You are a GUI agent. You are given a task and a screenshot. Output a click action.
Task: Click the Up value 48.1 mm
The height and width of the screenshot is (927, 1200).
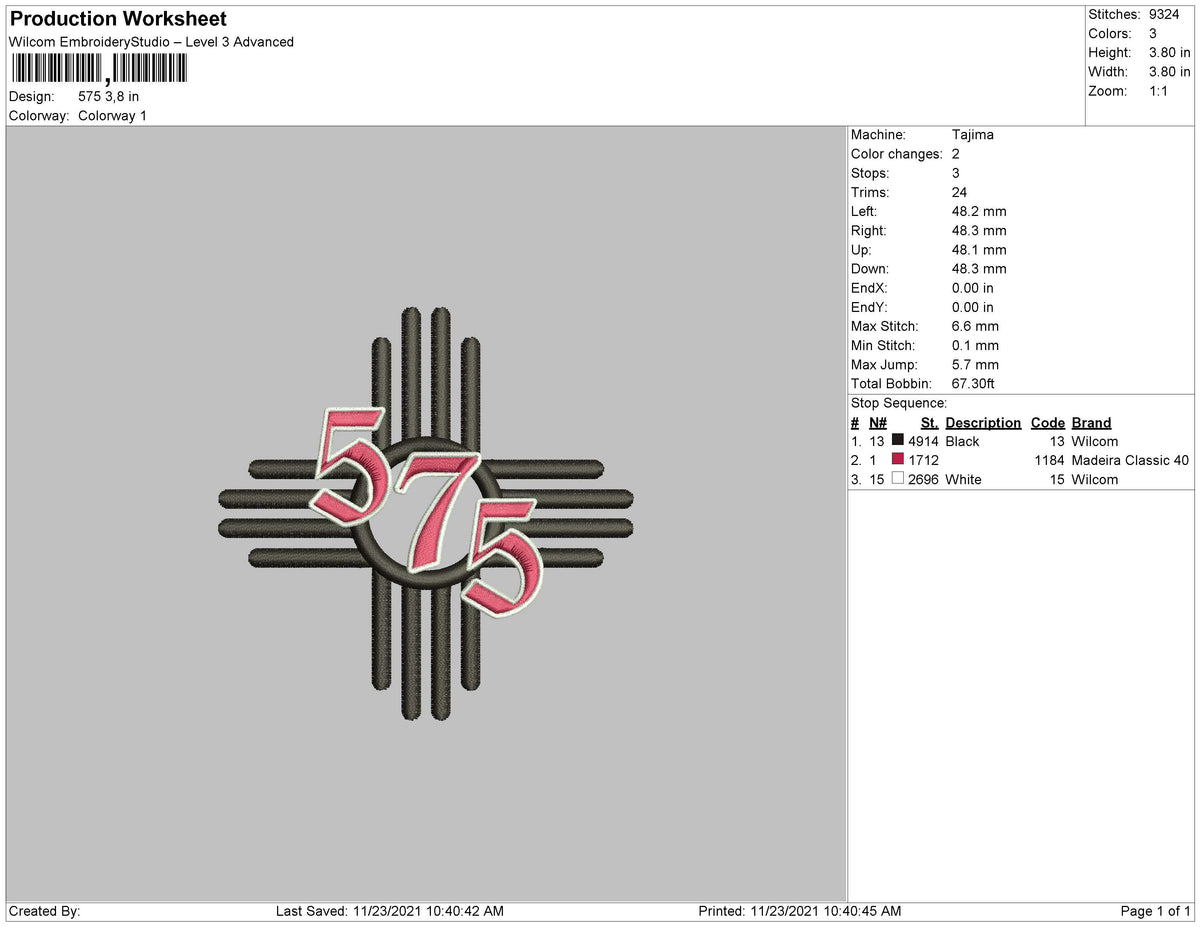pyautogui.click(x=979, y=250)
